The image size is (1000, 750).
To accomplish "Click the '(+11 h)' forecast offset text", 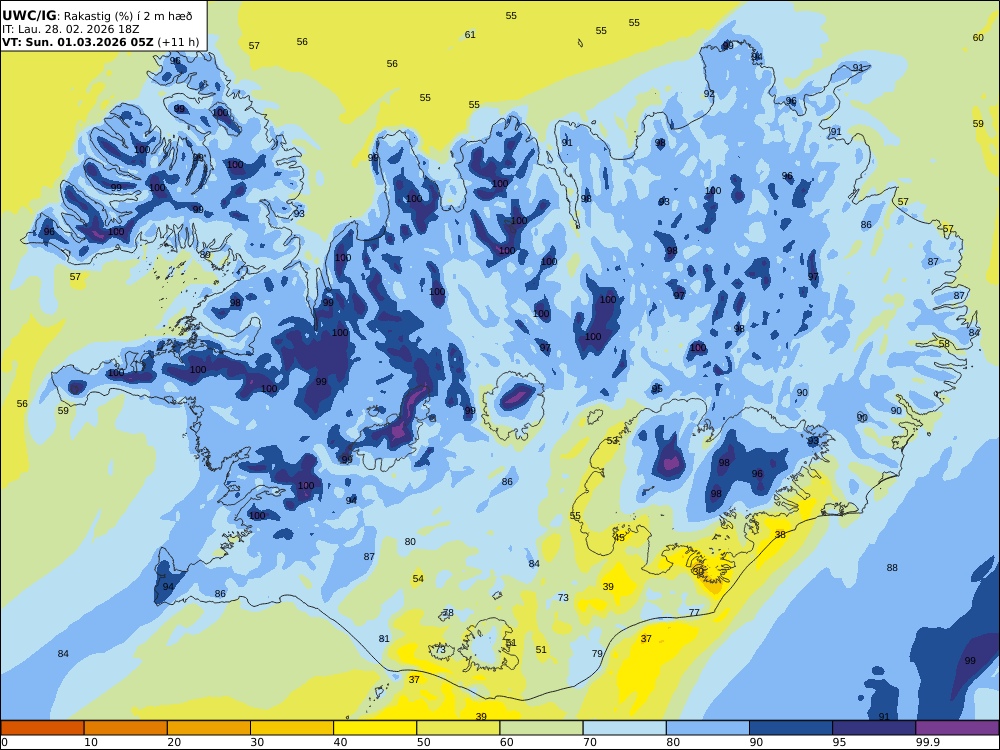I will click(178, 42).
